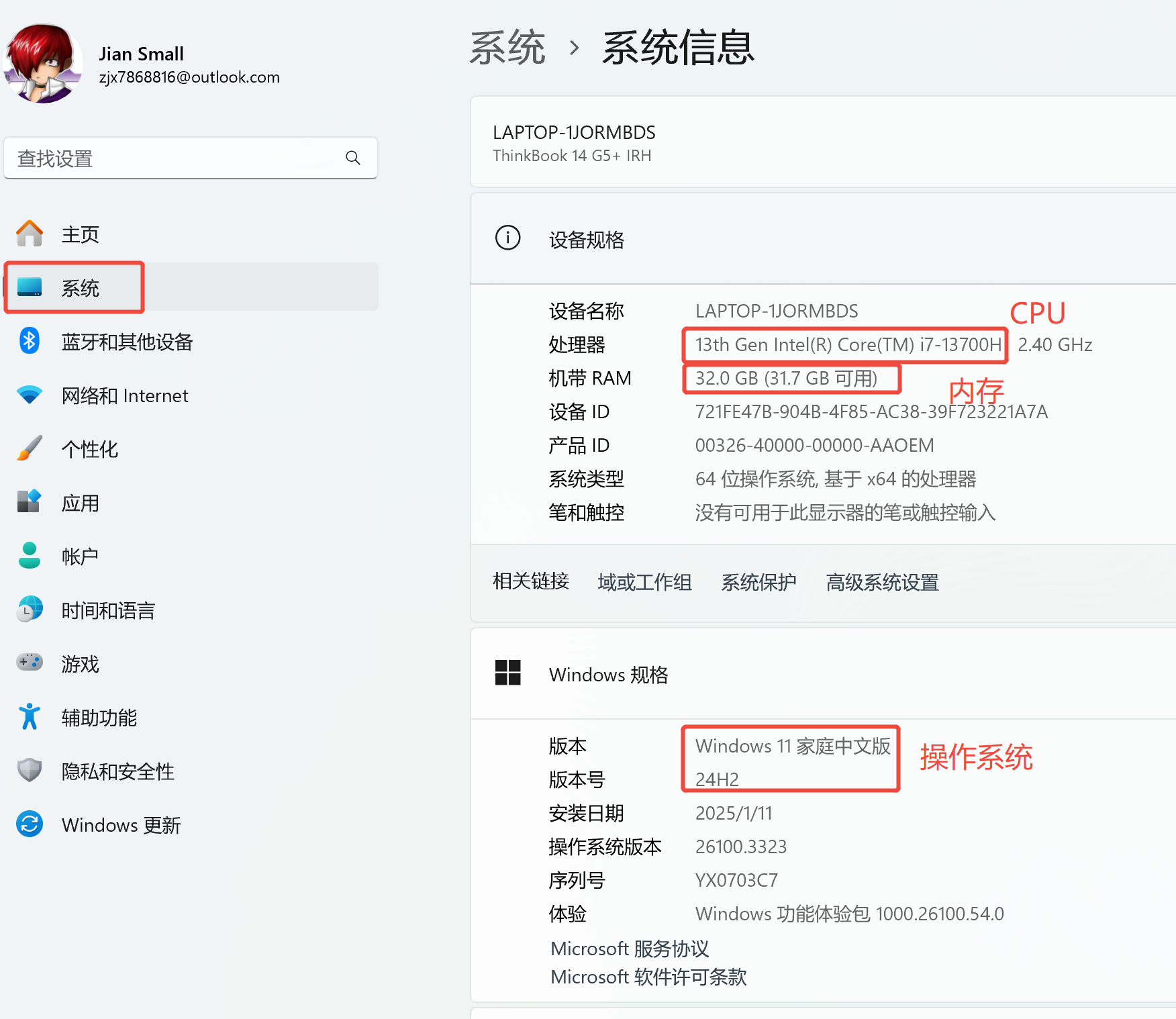1176x1019 pixels.
Task: Open 帐户 settings page
Action: [191, 556]
